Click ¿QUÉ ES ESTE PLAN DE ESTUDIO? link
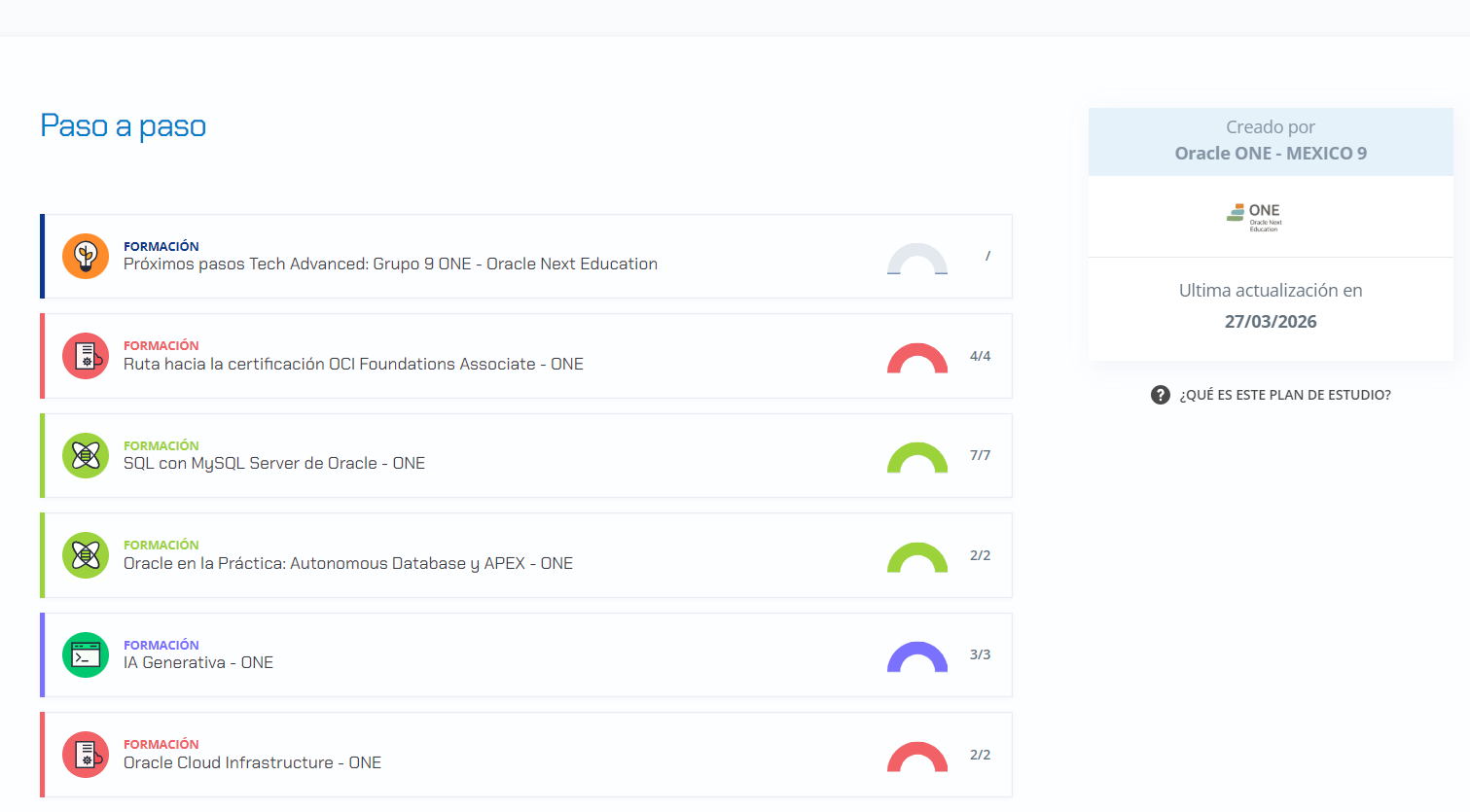 [1285, 395]
